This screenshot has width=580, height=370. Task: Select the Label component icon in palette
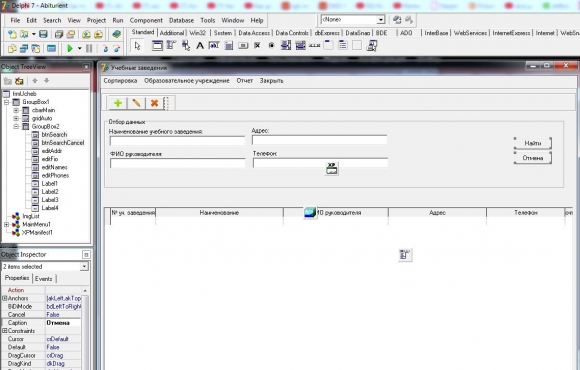click(200, 46)
